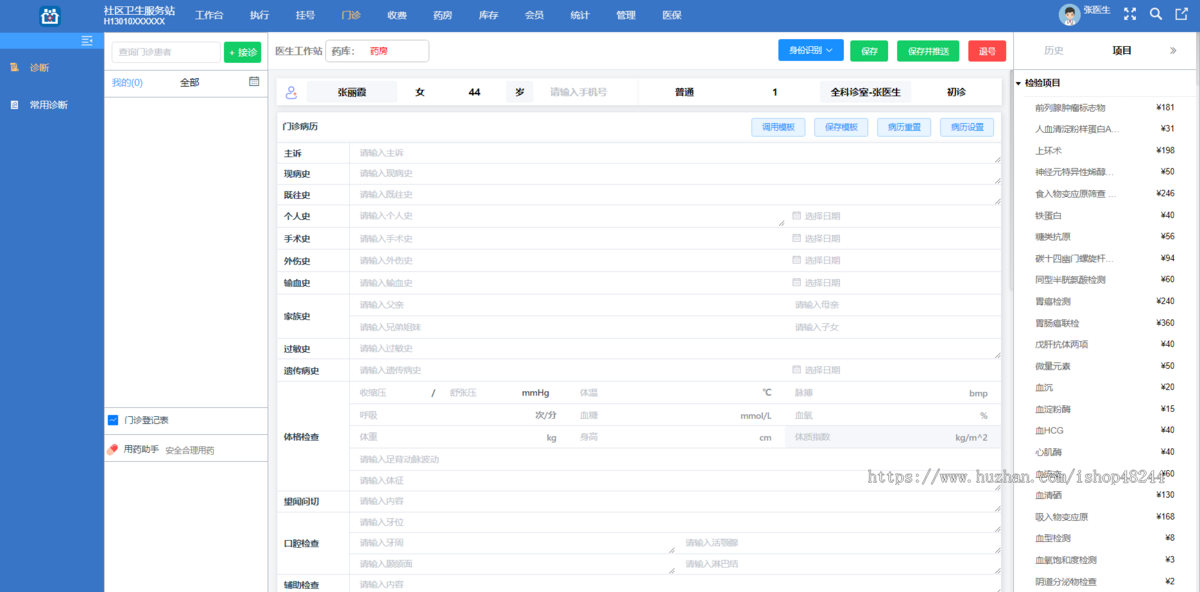
Task: Expand right panel double-chevron icon
Action: click(x=1173, y=50)
